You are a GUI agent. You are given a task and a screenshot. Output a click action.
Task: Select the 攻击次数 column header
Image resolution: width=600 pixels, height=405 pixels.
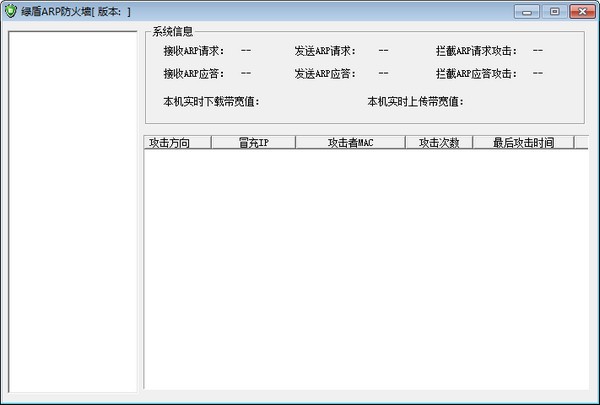[439, 143]
